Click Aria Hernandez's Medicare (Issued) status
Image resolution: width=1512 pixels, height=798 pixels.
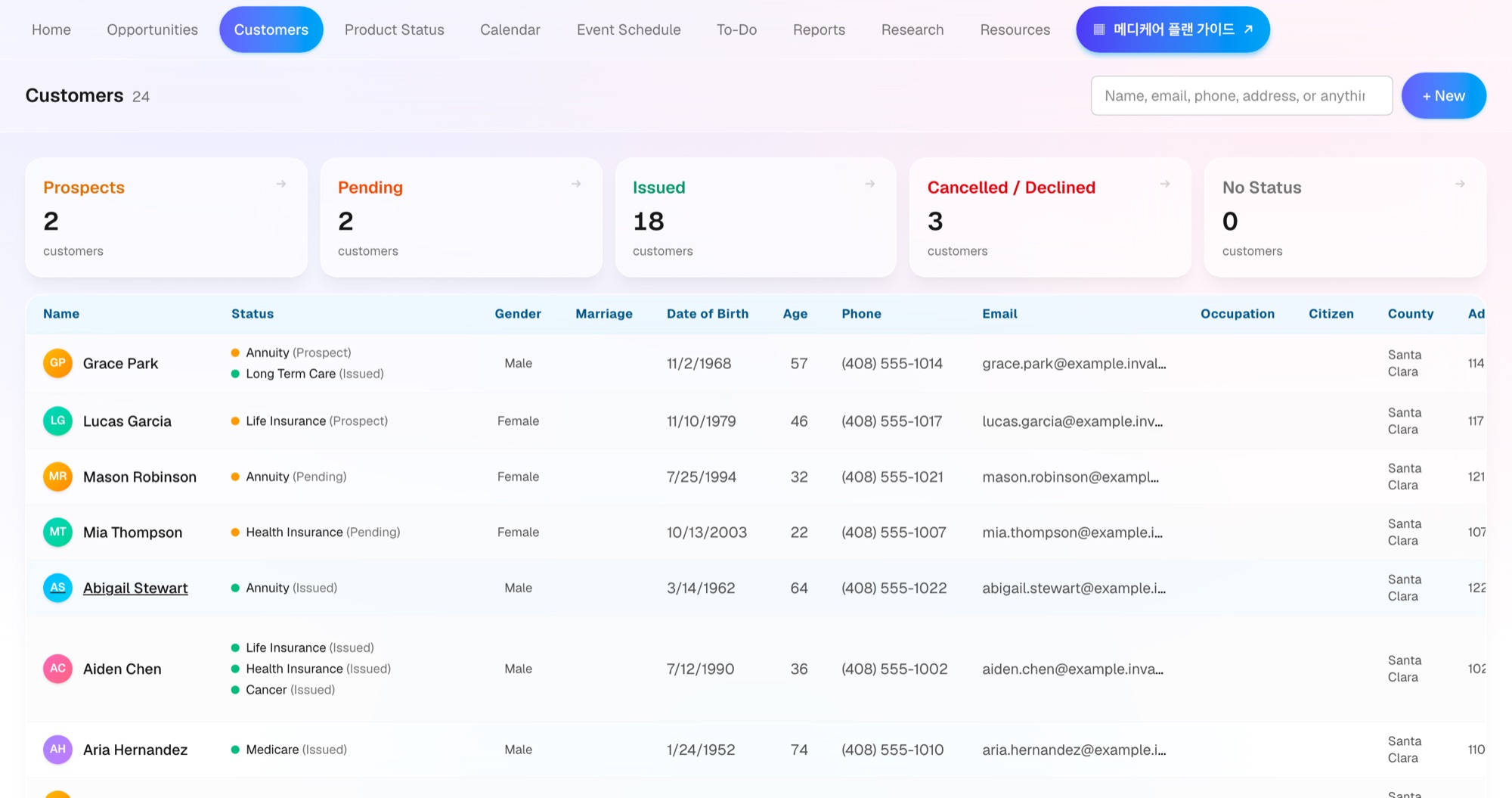(x=289, y=750)
